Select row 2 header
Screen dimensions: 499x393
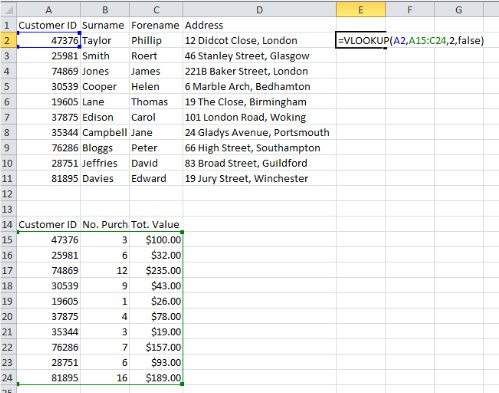8,40
